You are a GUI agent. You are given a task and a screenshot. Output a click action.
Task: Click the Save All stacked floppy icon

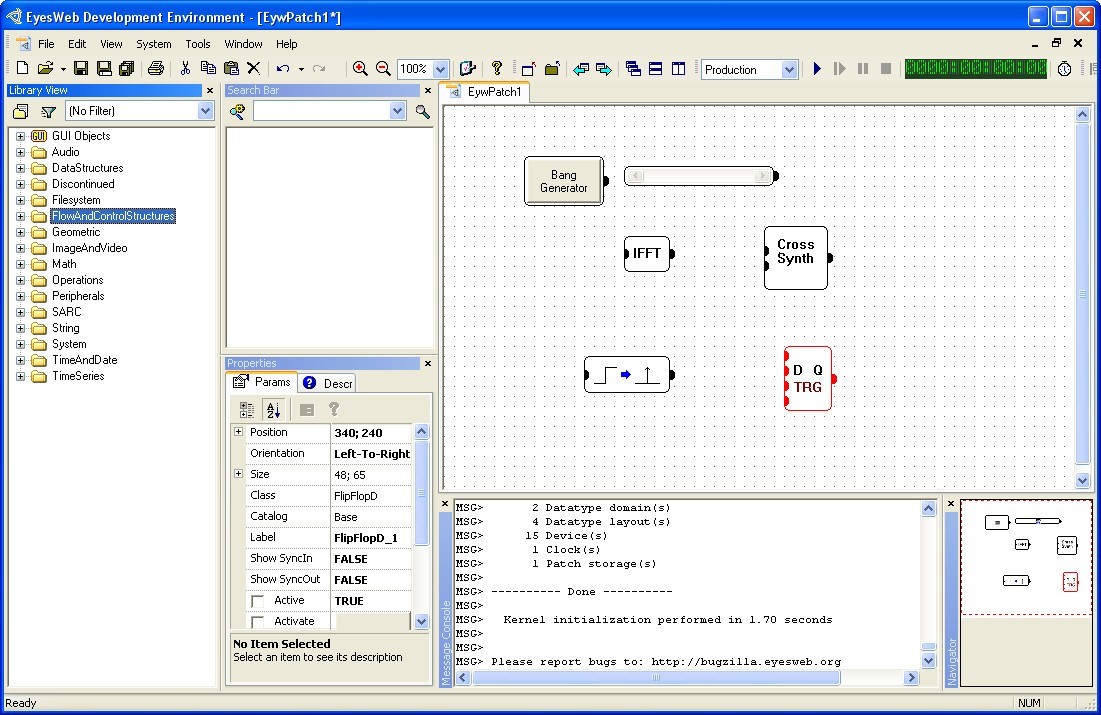coord(126,68)
